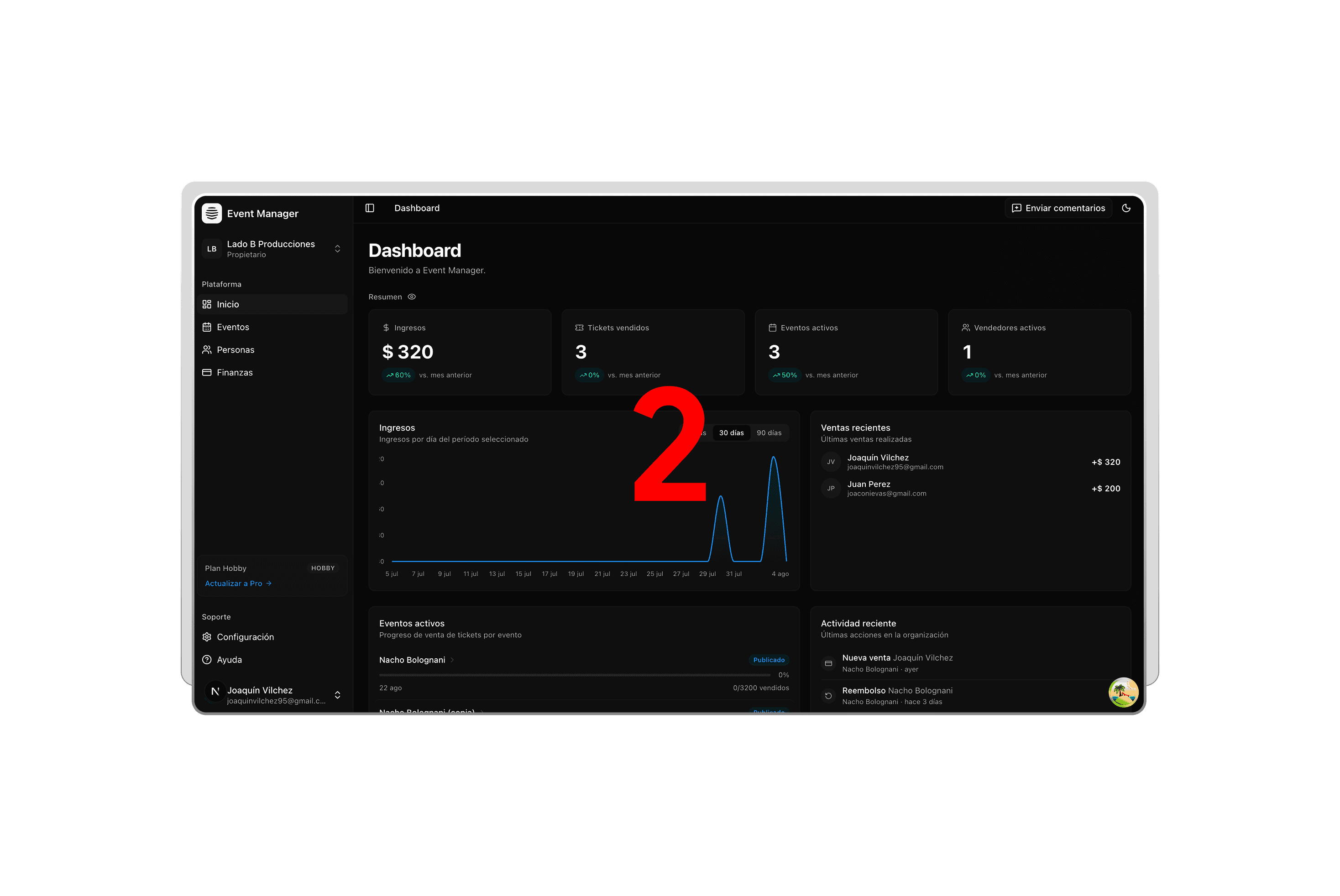Switch theme with the moon icon
The width and height of the screenshot is (1340, 896).
pyautogui.click(x=1126, y=208)
